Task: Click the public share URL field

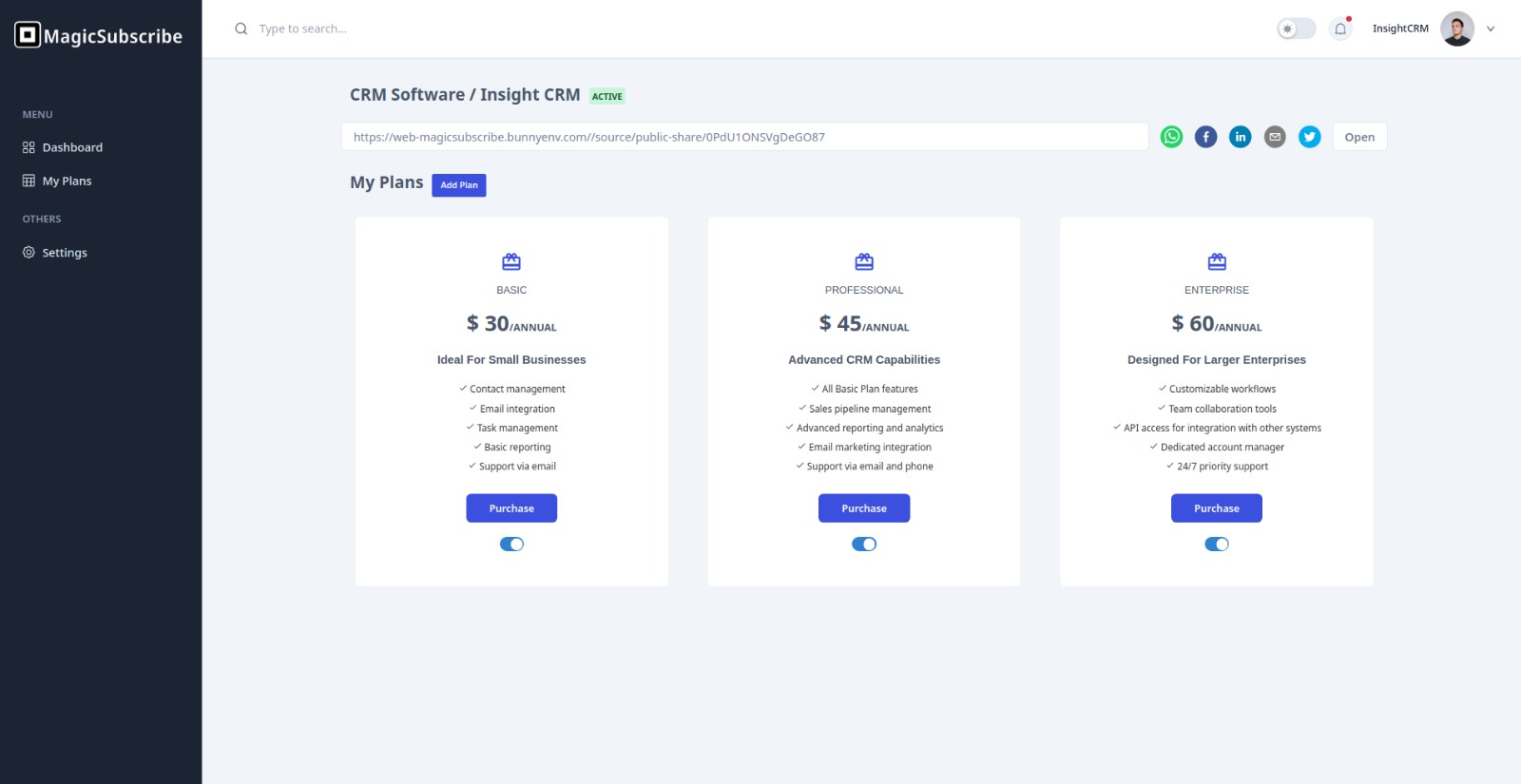Action: point(745,137)
